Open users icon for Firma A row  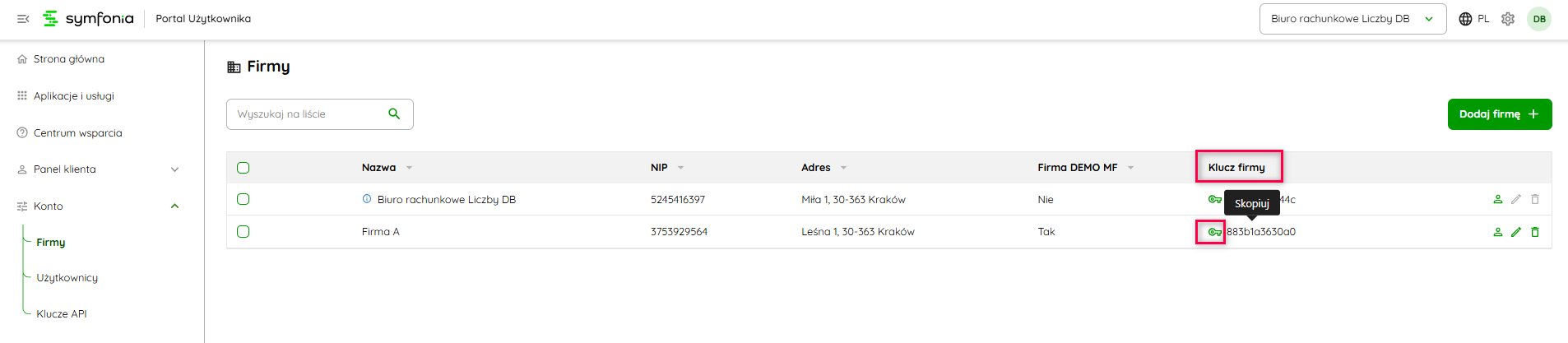(1497, 232)
